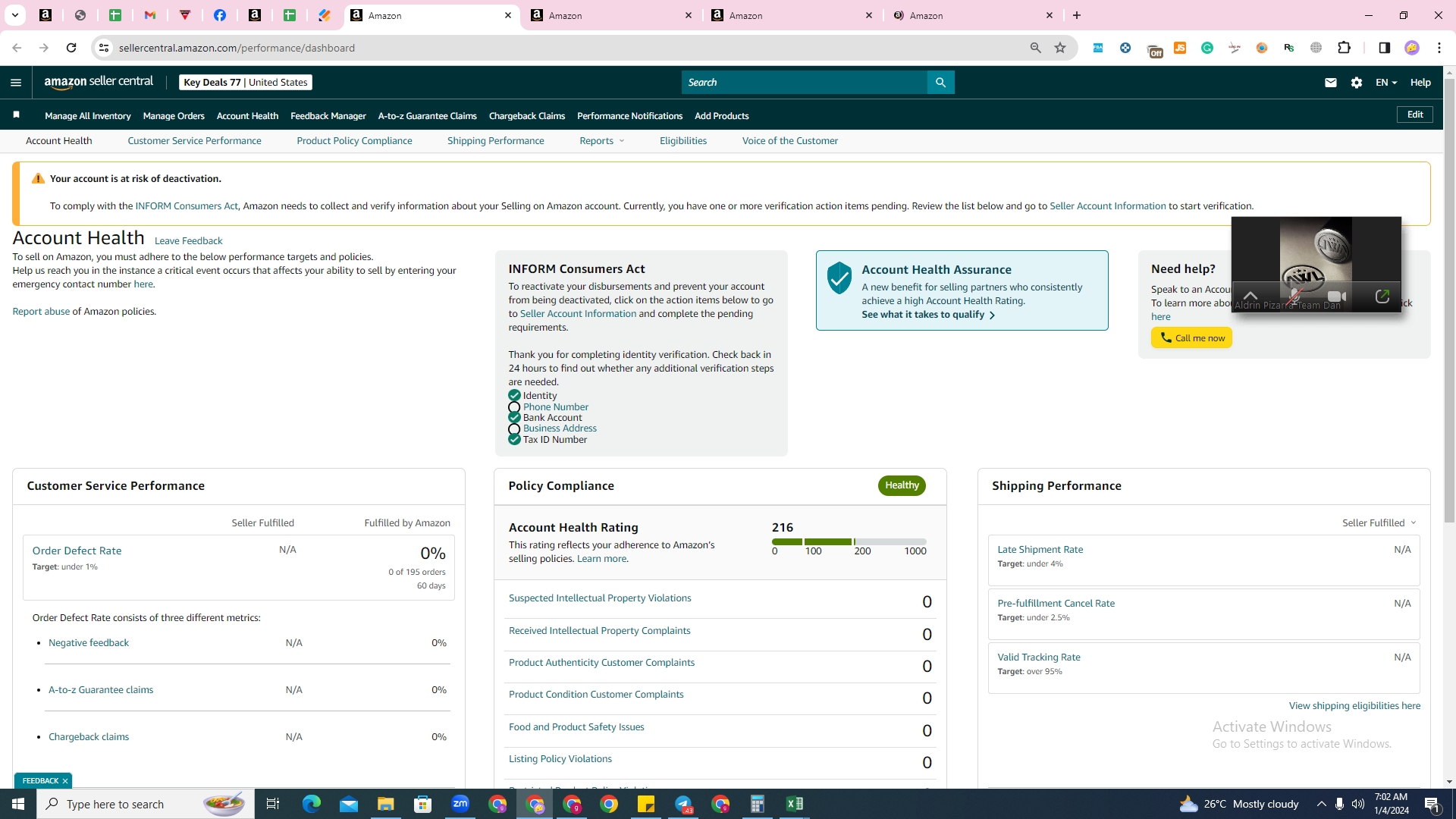Image resolution: width=1456 pixels, height=819 pixels.
Task: Click the browser reload icon
Action: click(71, 48)
